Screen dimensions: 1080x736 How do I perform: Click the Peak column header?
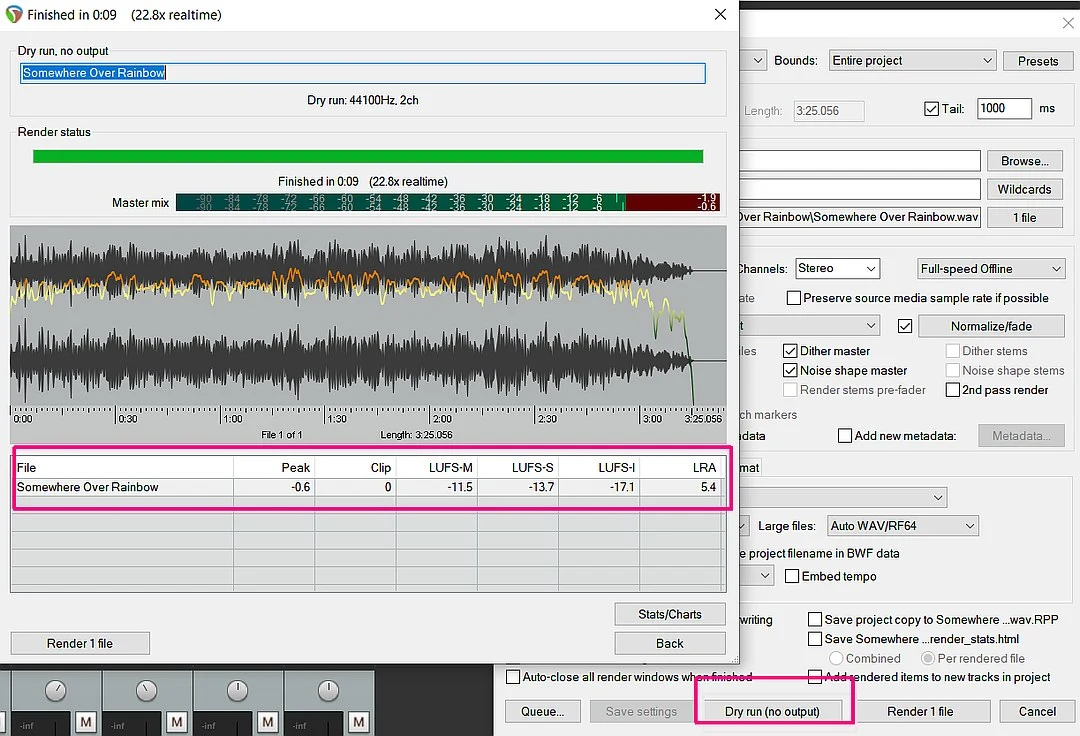pyautogui.click(x=274, y=467)
